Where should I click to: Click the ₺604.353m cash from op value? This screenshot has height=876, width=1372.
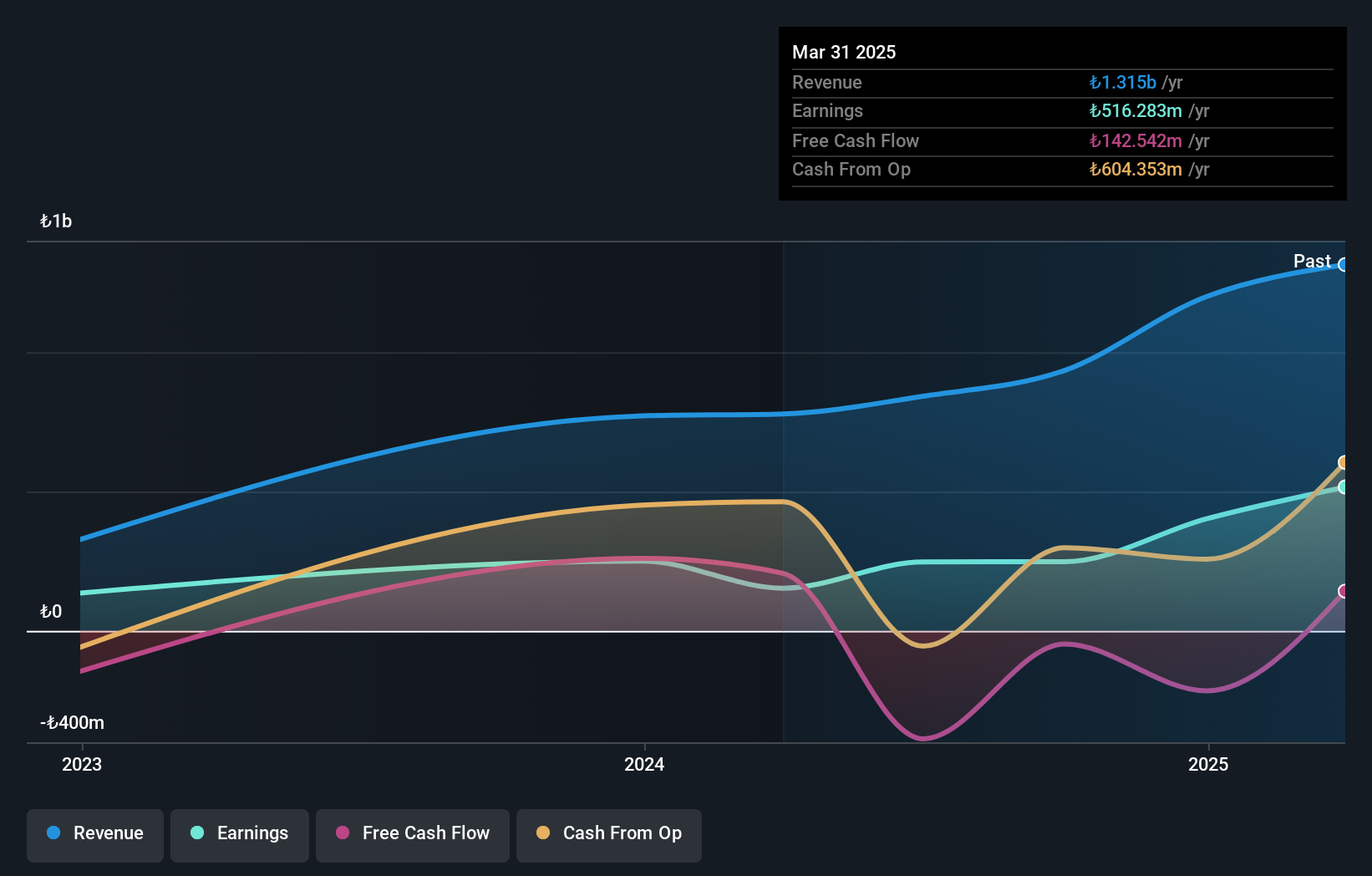(1136, 169)
